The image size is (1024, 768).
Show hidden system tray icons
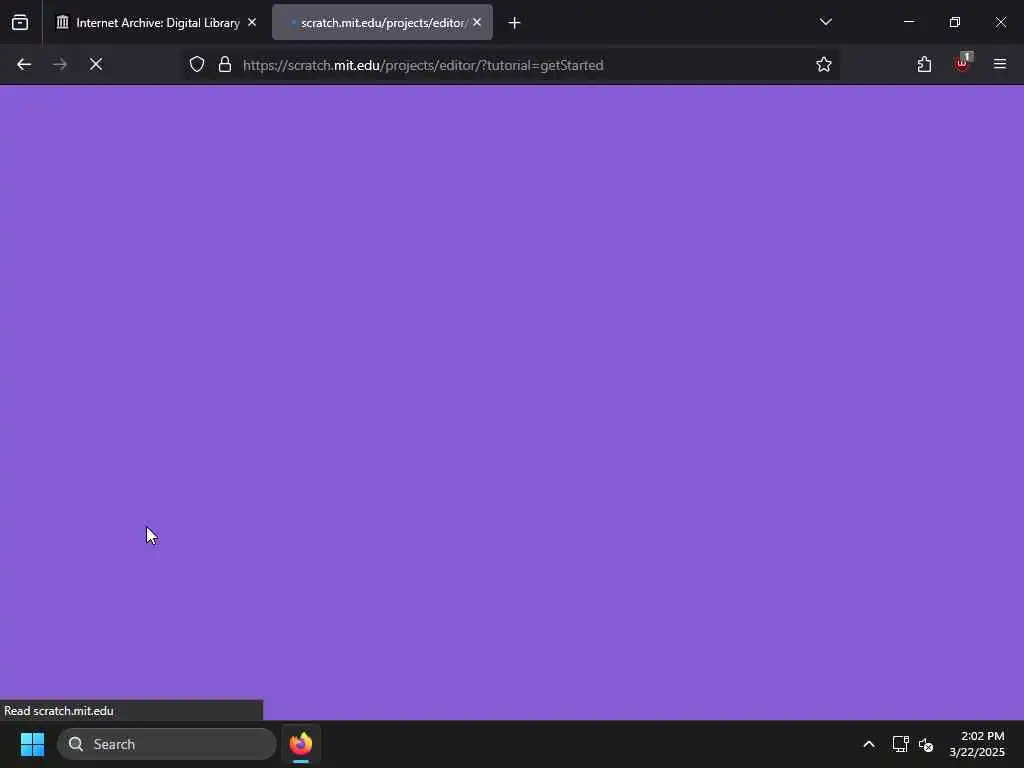pyautogui.click(x=869, y=744)
